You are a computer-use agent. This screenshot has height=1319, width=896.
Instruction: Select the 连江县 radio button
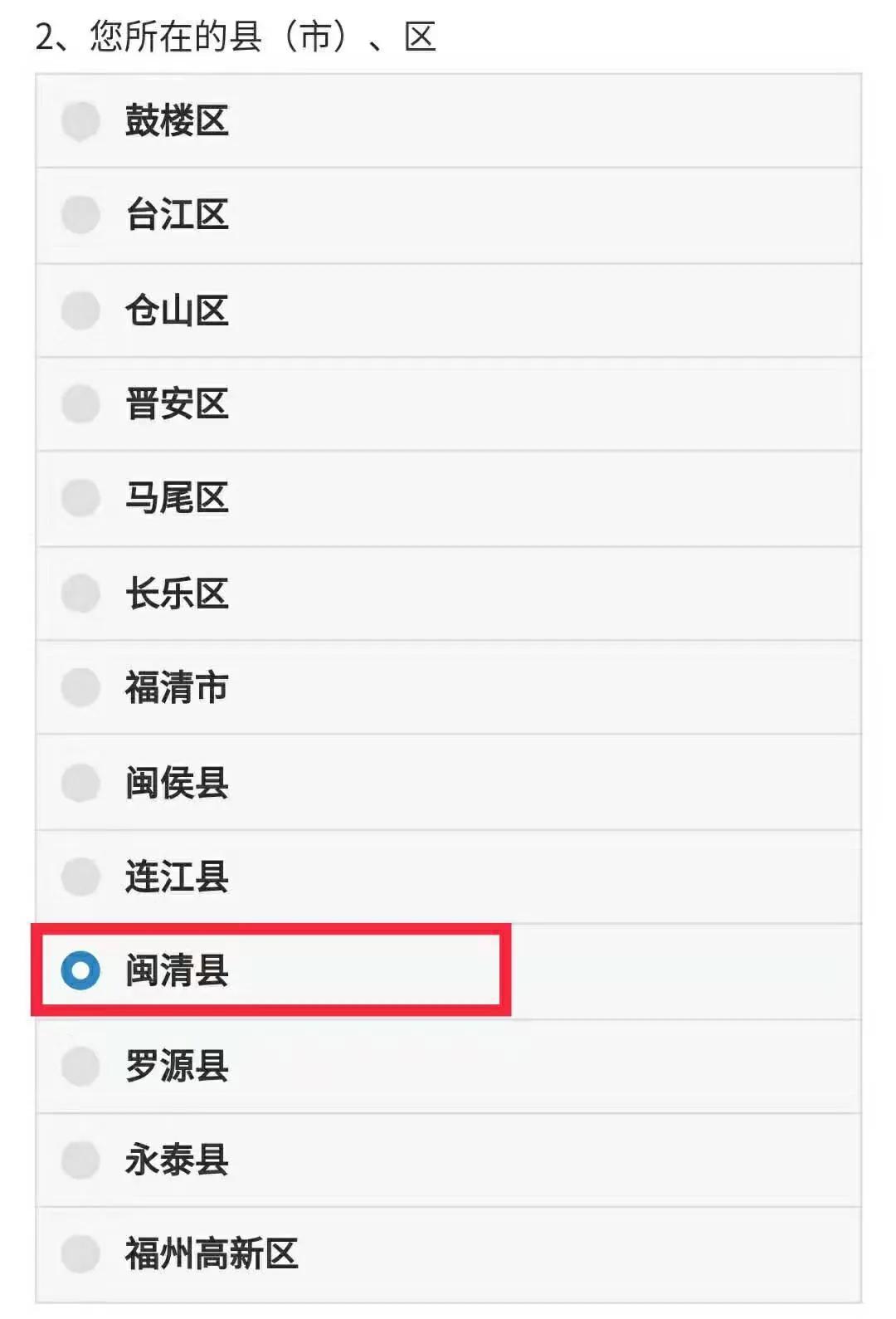click(80, 877)
